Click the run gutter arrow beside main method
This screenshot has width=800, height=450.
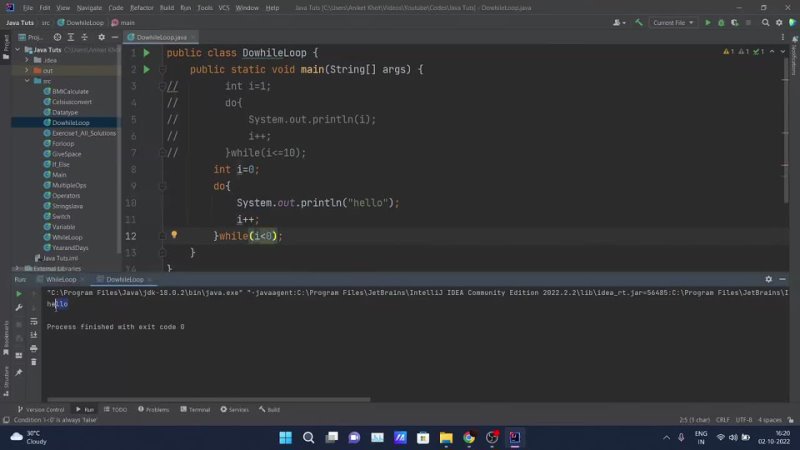pos(146,69)
